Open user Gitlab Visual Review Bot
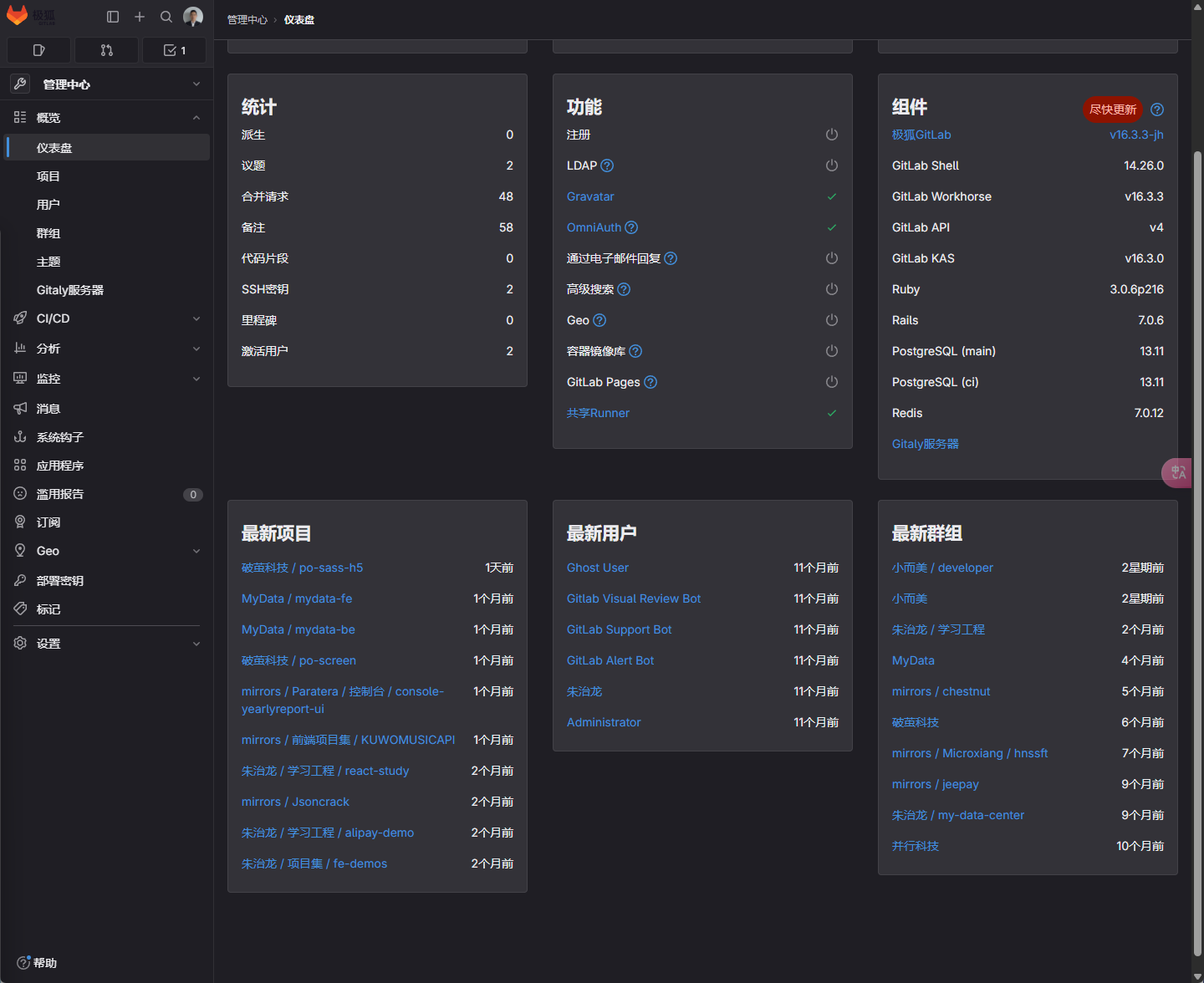The width and height of the screenshot is (1204, 983). [x=634, y=598]
